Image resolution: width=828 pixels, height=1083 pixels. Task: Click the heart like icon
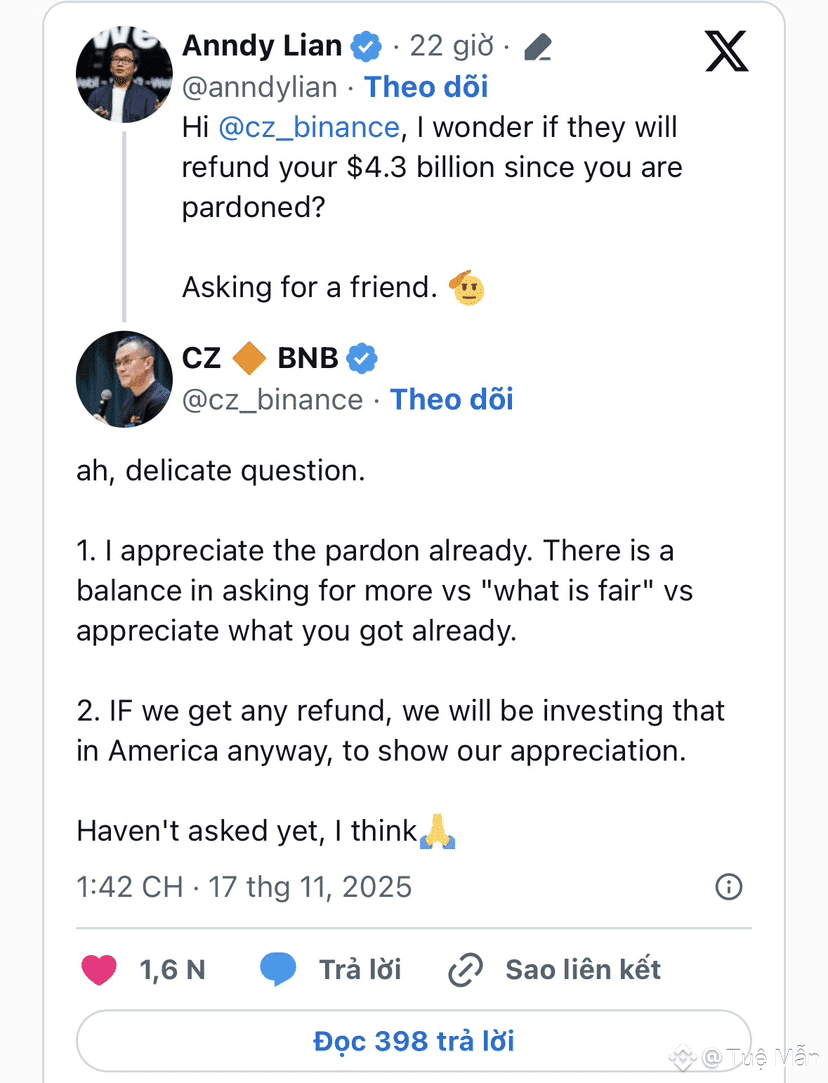click(x=99, y=969)
